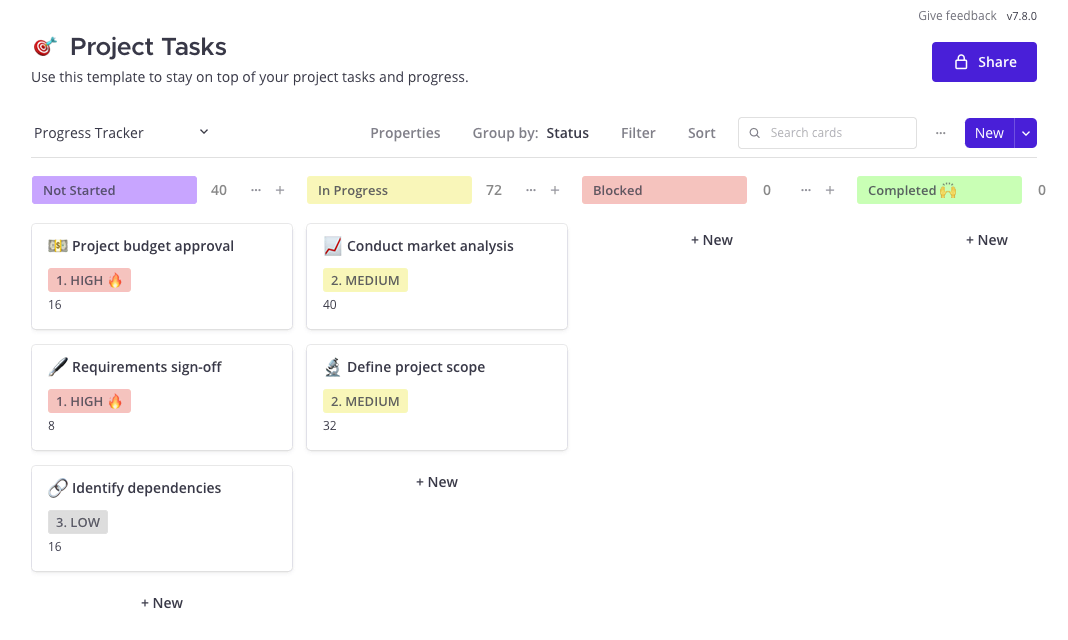Viewport: 1068px width, 640px height.
Task: Click estimate 16 on Identify dependencies
Action: [x=54, y=547]
